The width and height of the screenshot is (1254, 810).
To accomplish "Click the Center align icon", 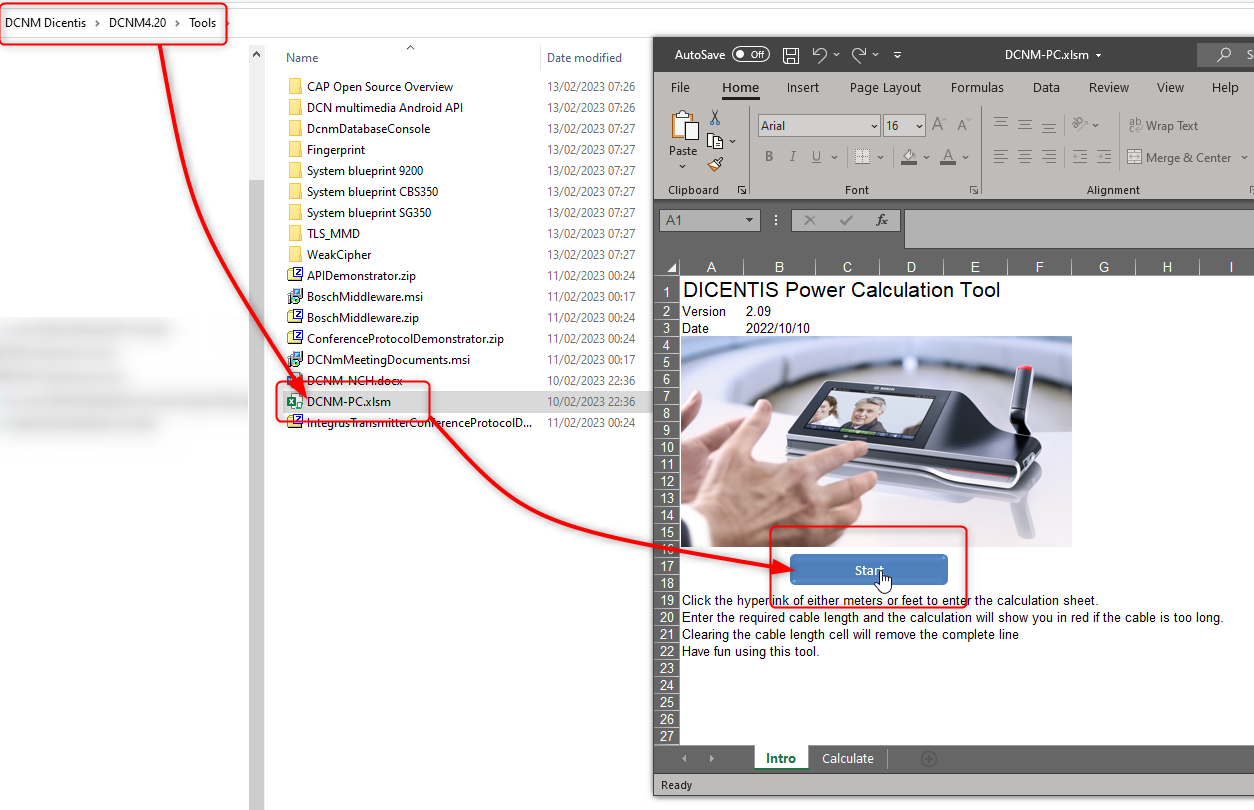I will 1025,157.
